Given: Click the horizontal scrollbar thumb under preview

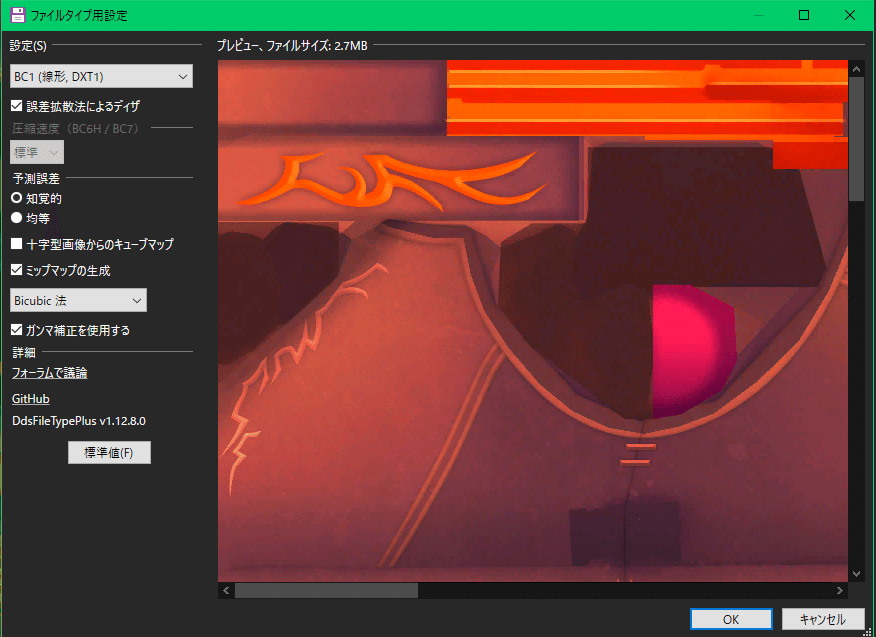Looking at the screenshot, I should coord(326,591).
